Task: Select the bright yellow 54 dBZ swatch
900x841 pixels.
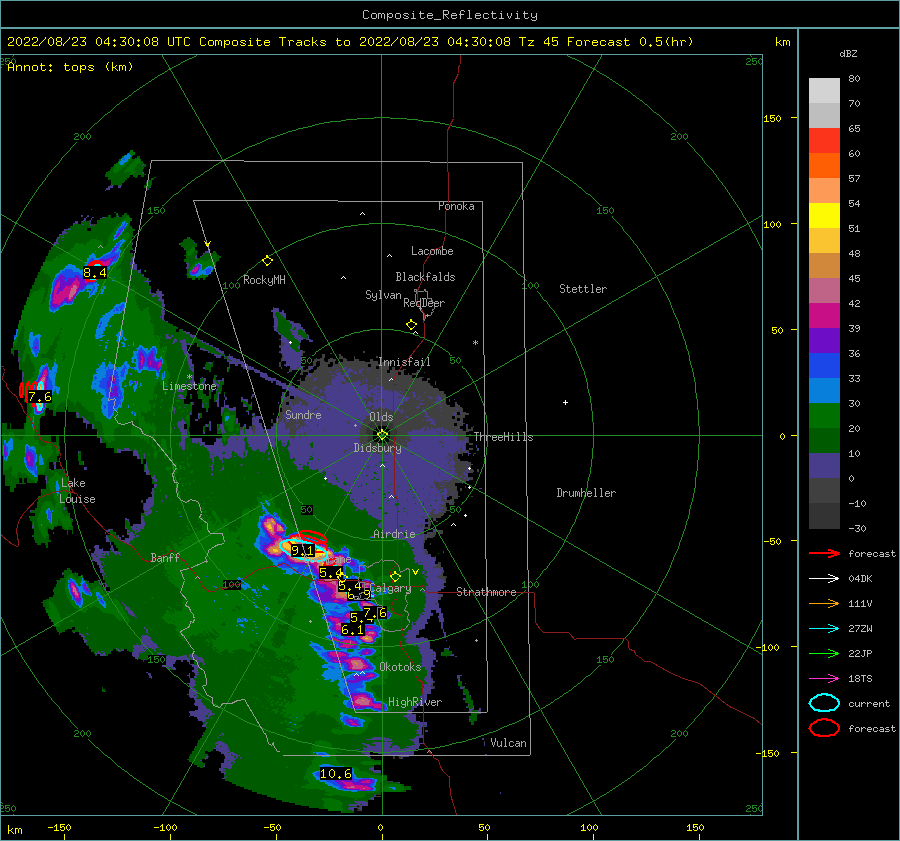Action: click(x=824, y=215)
